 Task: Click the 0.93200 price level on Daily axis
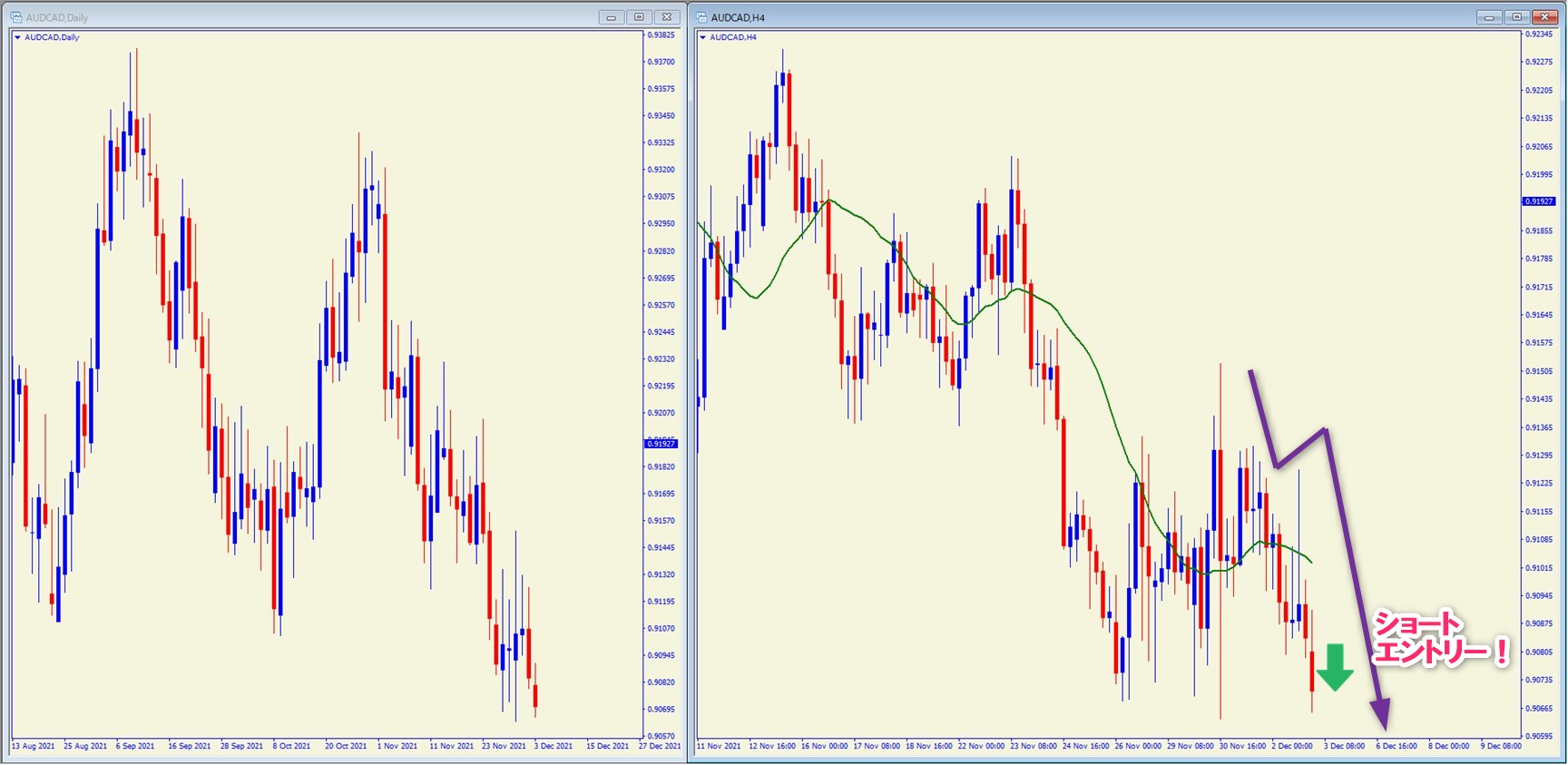click(x=661, y=170)
